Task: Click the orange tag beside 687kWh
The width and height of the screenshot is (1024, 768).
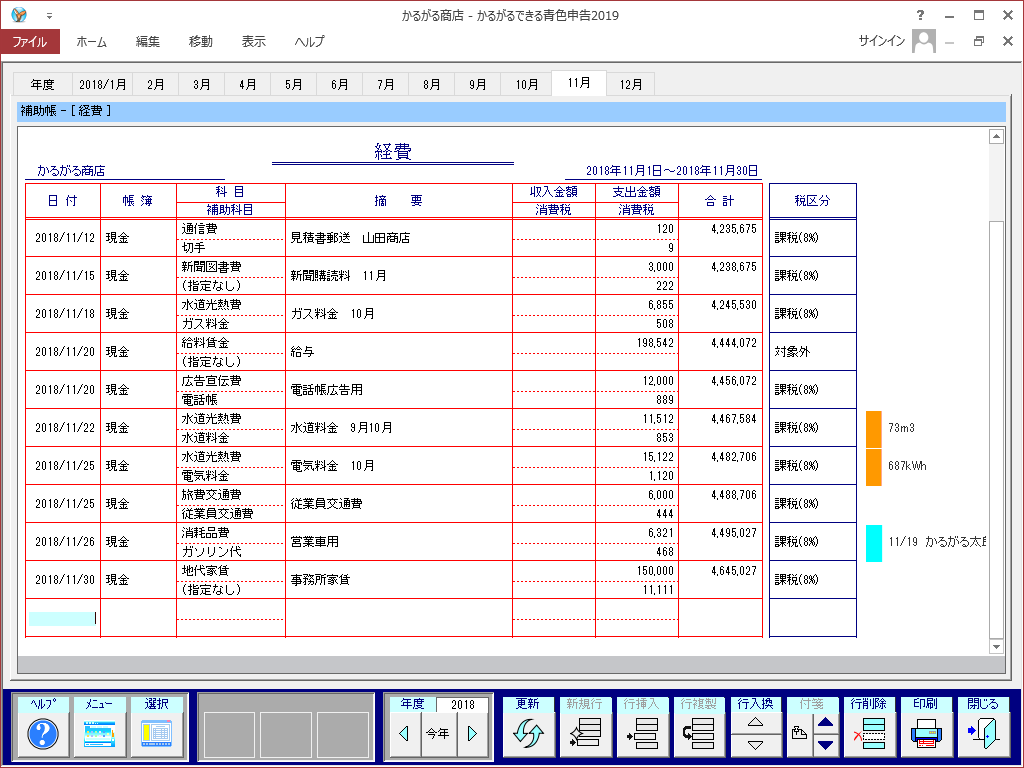Action: [874, 467]
